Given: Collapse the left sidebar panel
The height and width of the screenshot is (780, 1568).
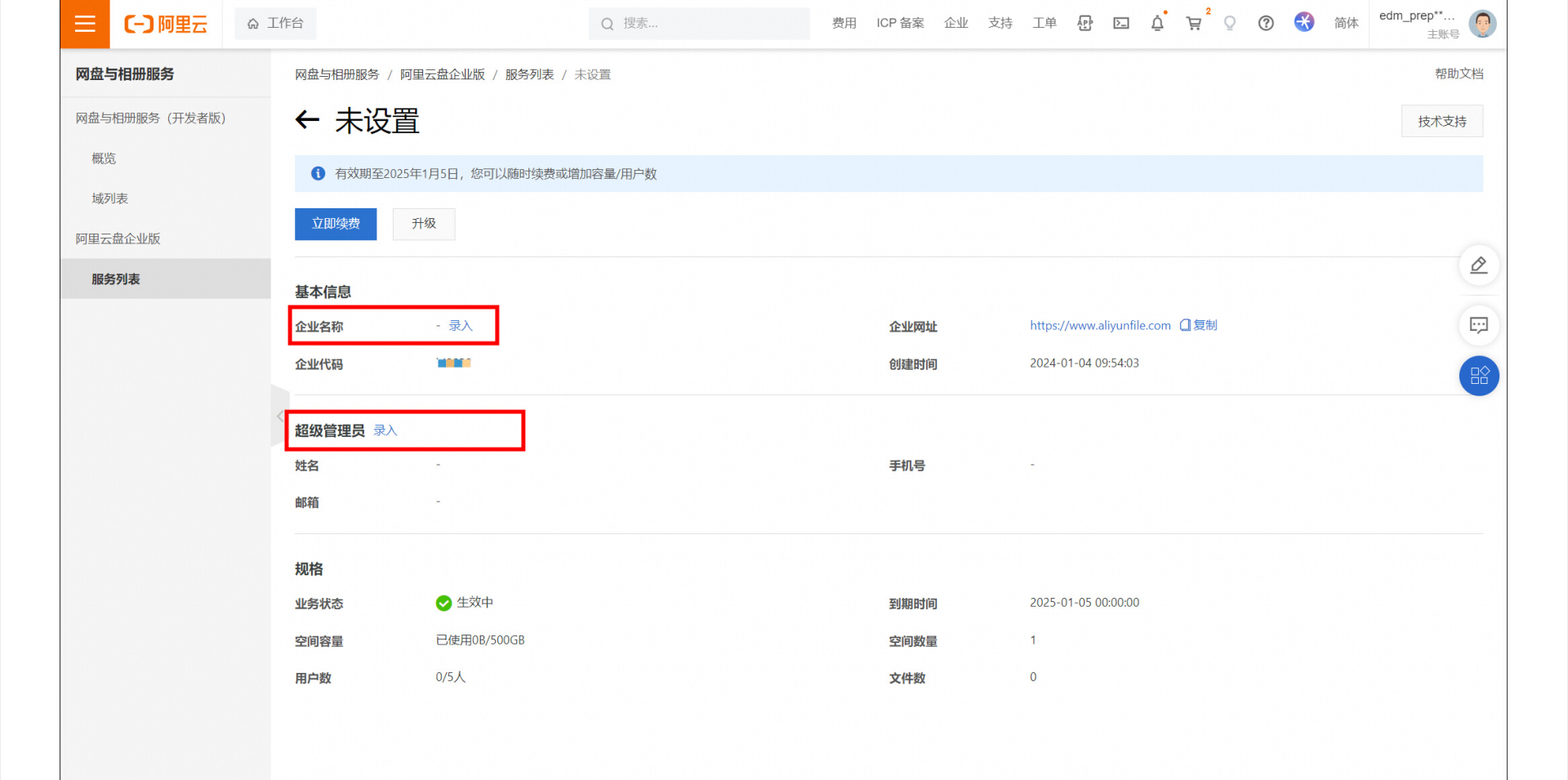Looking at the screenshot, I should (x=280, y=416).
